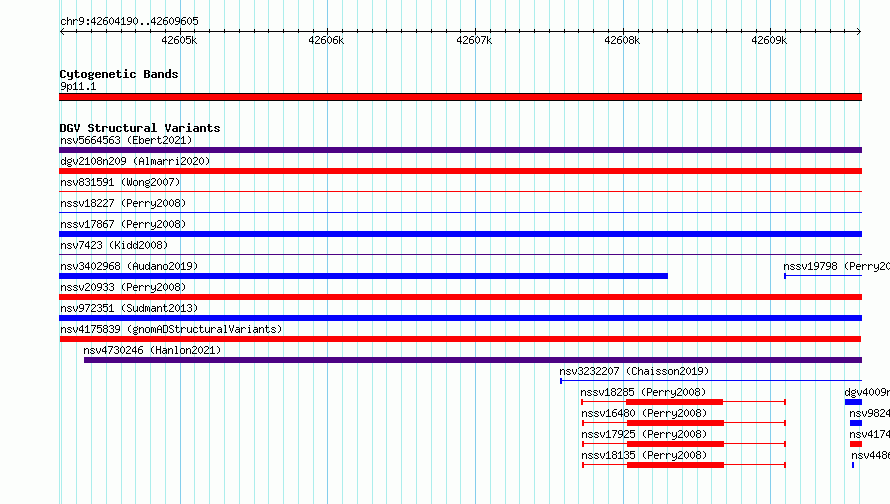Open variant nssv17925 (Perry2008) label
Screen dimensions: 890x504
pyautogui.click(x=644, y=434)
